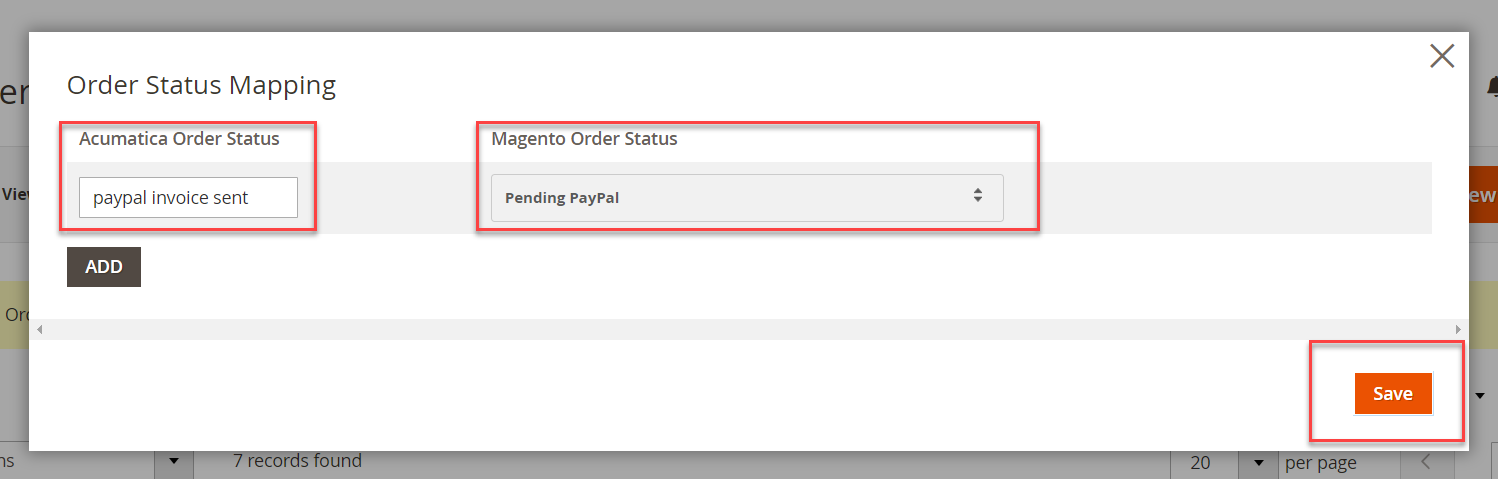This screenshot has height=479, width=1498.
Task: Click the Magento Order Status column header
Action: coord(584,139)
